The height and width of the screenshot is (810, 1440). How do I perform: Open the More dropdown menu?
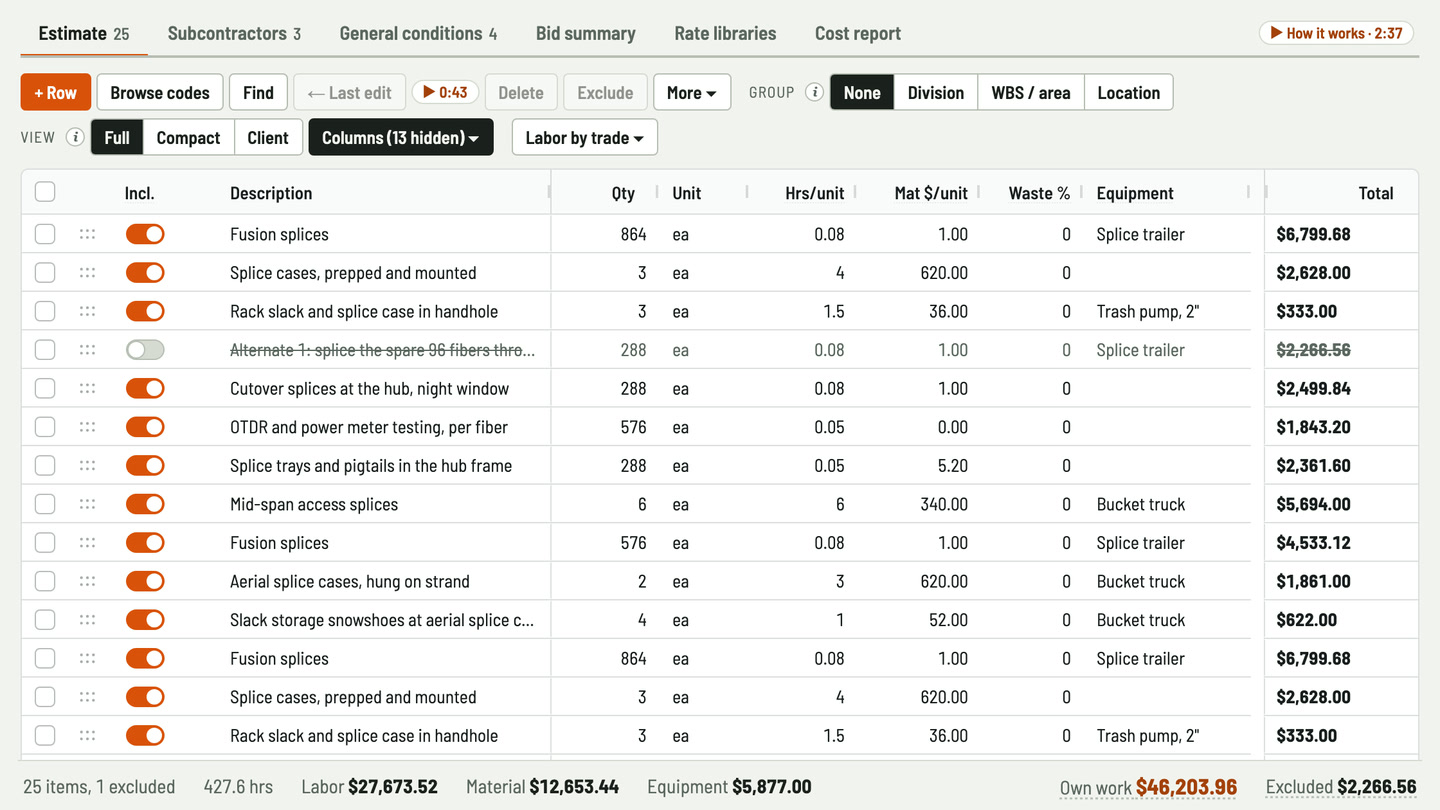point(692,92)
